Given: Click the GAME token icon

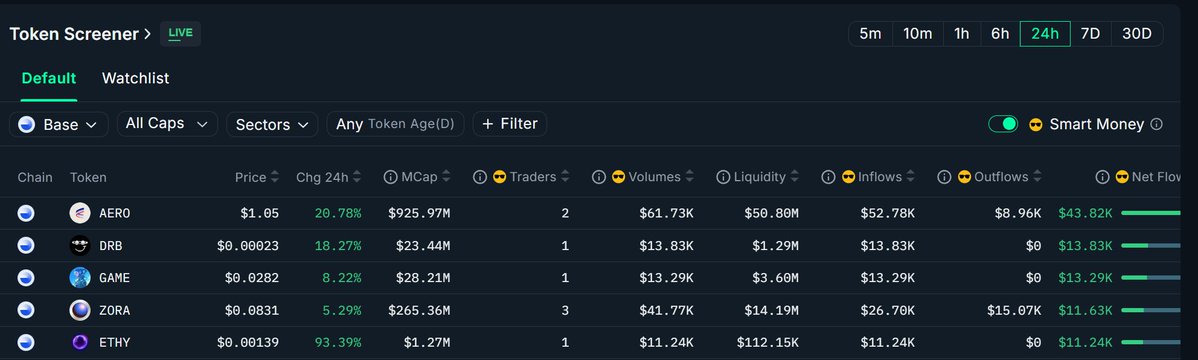Looking at the screenshot, I should click(x=79, y=277).
